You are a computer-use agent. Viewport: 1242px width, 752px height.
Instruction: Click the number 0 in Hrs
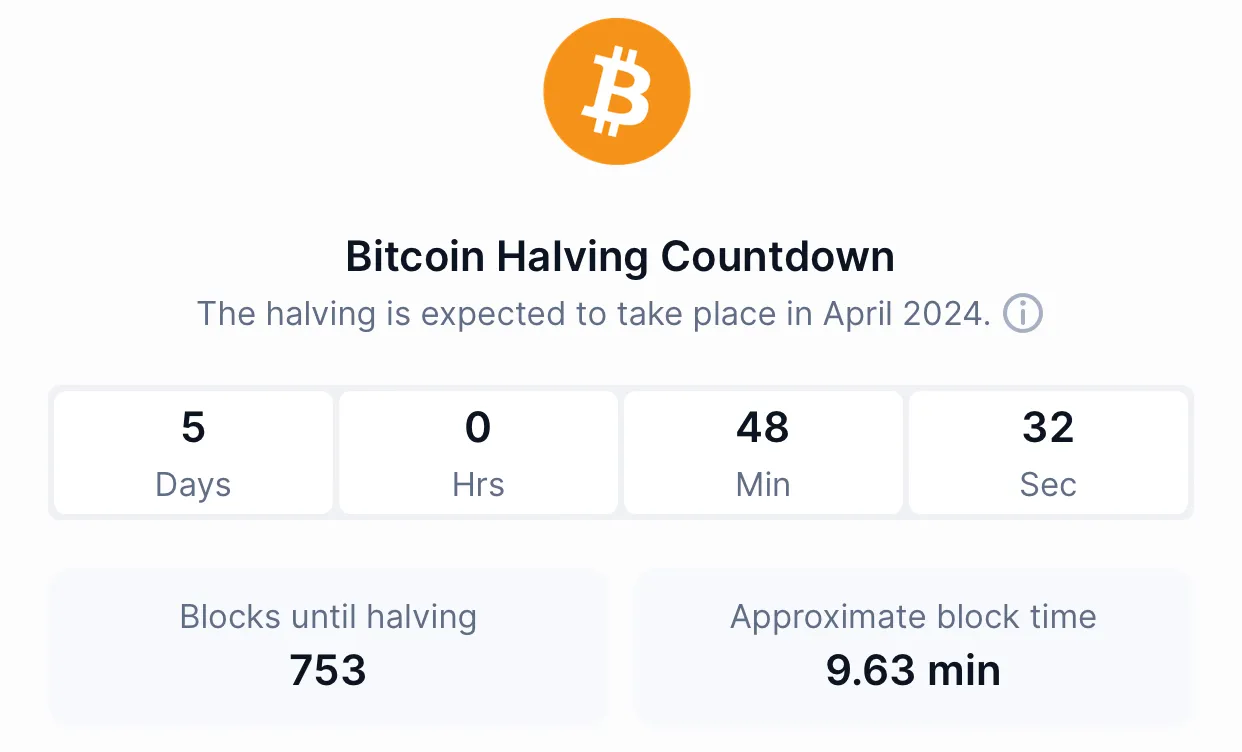tap(478, 428)
